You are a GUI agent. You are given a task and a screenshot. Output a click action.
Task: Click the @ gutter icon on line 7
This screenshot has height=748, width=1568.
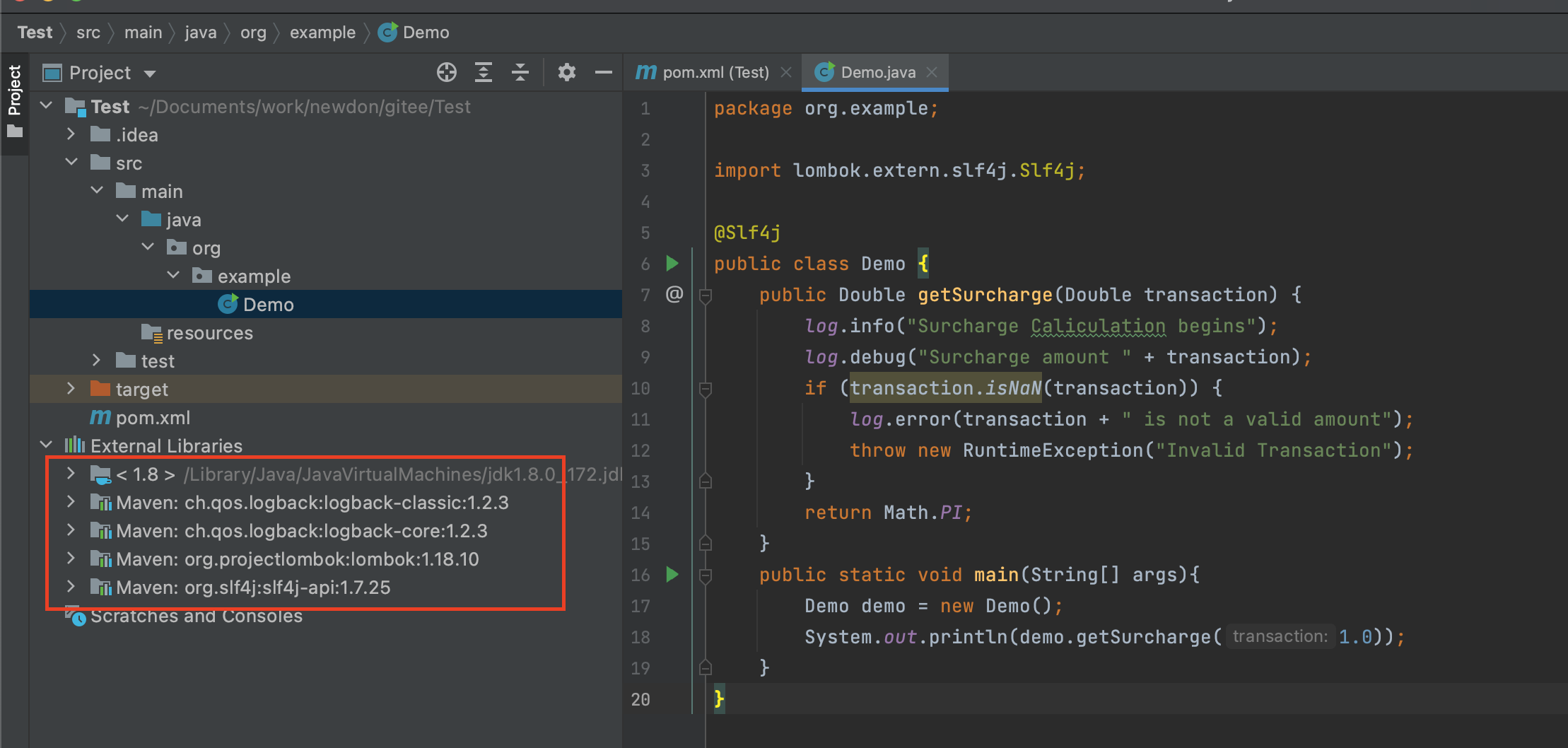coord(674,294)
